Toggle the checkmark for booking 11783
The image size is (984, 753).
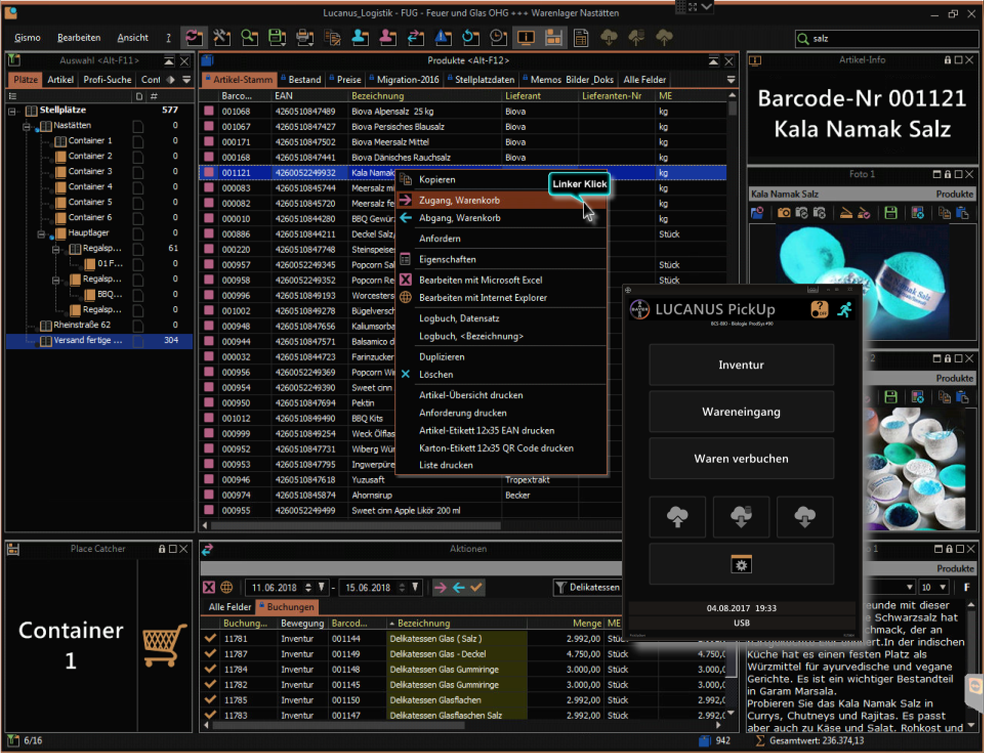click(210, 715)
